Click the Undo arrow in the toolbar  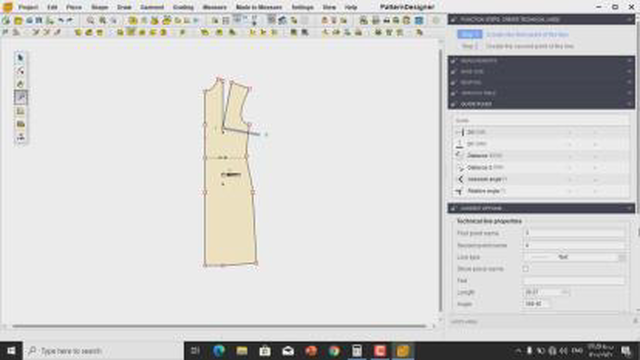(61, 20)
